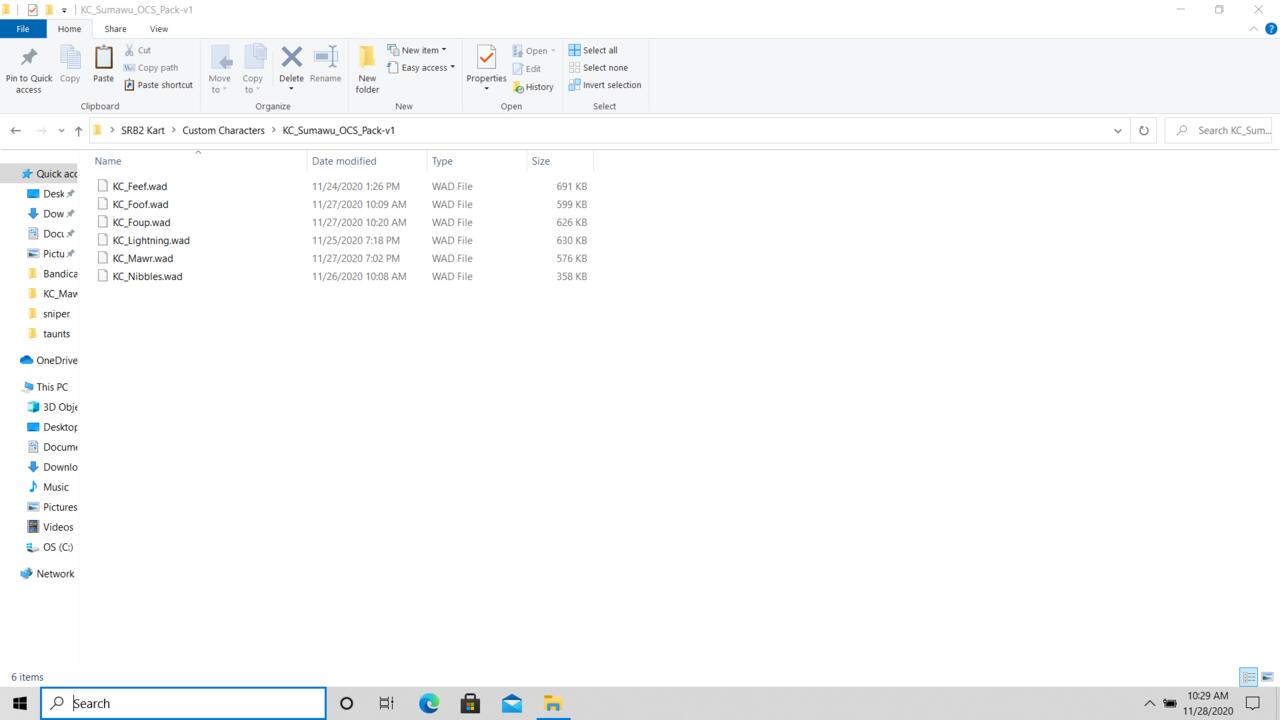Switch to the Home tab
This screenshot has height=720, width=1280.
69,29
